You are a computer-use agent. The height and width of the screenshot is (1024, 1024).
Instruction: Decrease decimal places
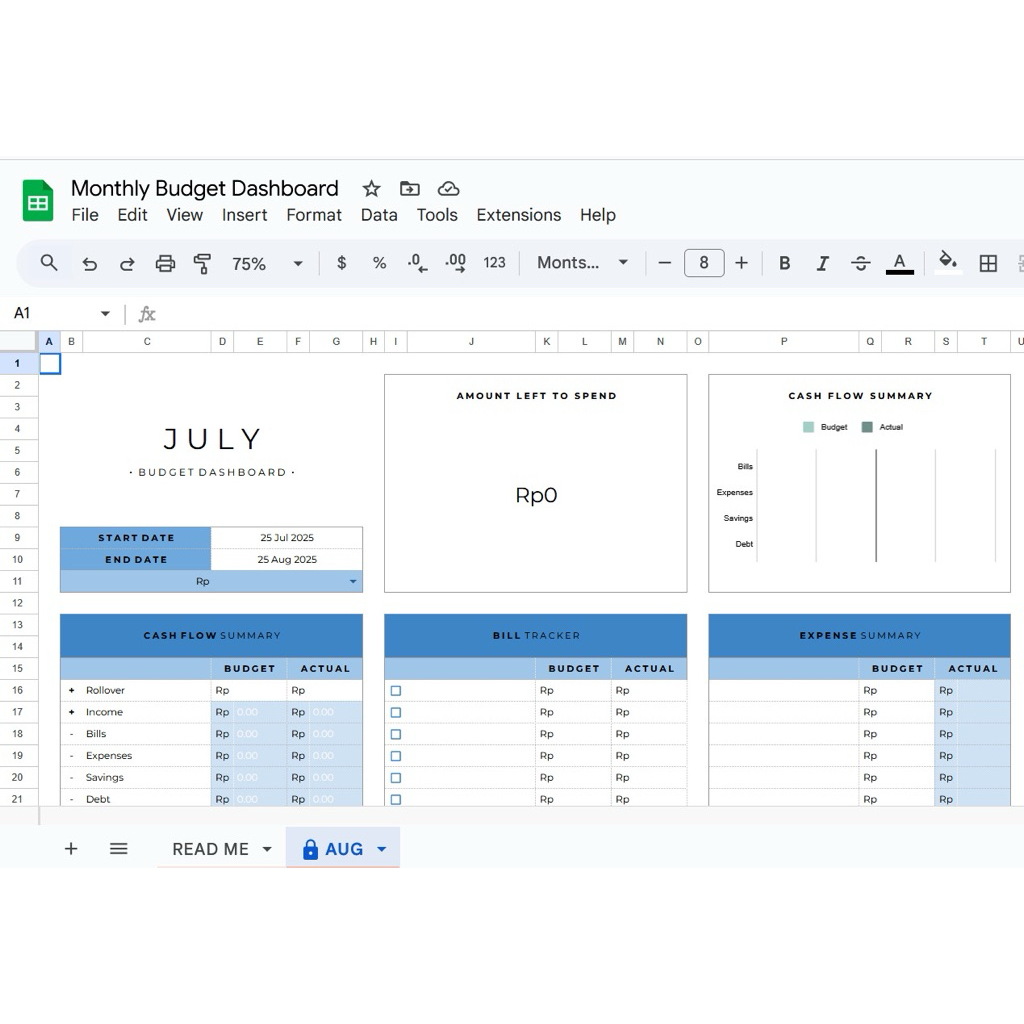pos(417,263)
